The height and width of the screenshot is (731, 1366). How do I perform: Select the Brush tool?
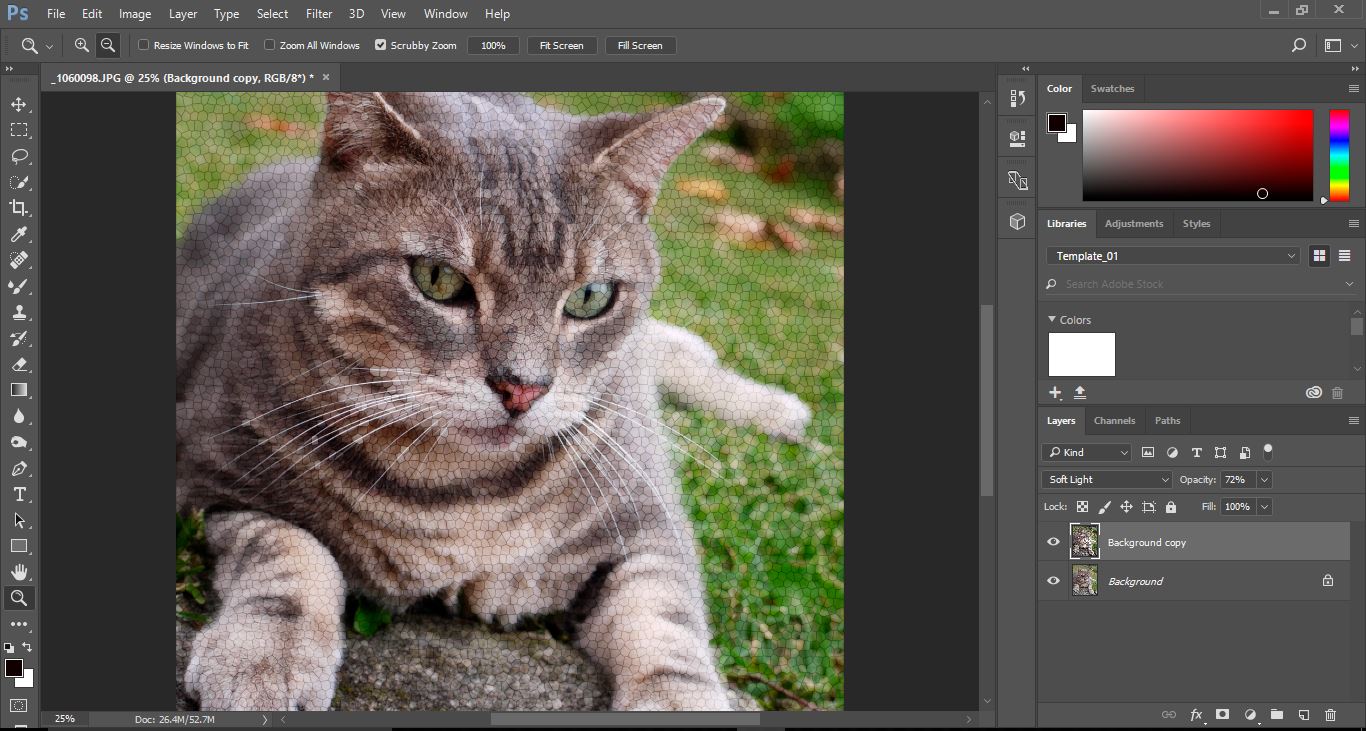(19, 286)
